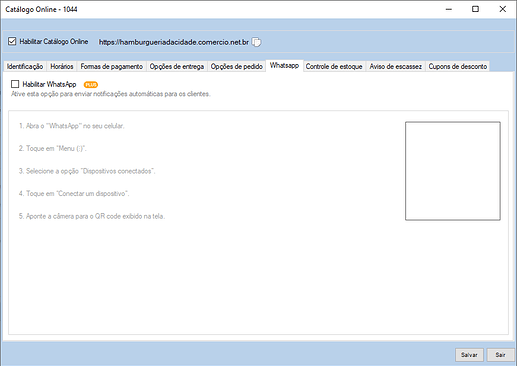Open the Identificação tab
Screen dimensions: 517x366
coord(25,66)
